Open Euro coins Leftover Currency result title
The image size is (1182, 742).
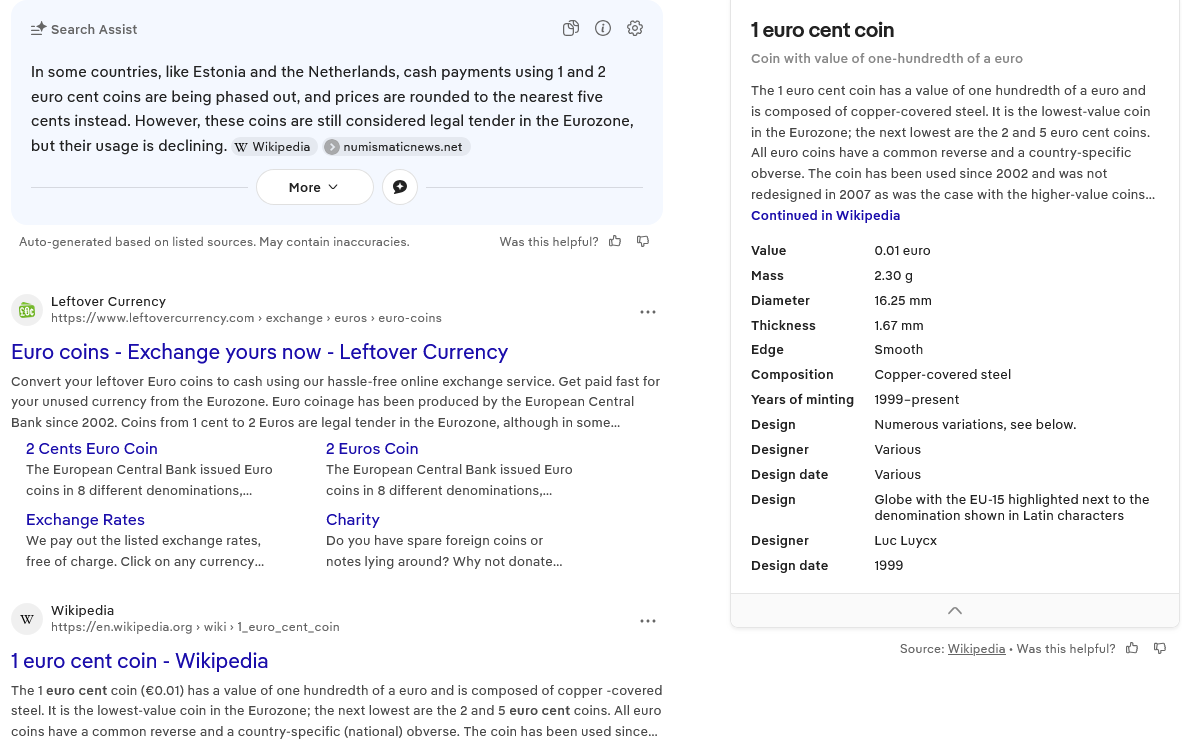259,352
